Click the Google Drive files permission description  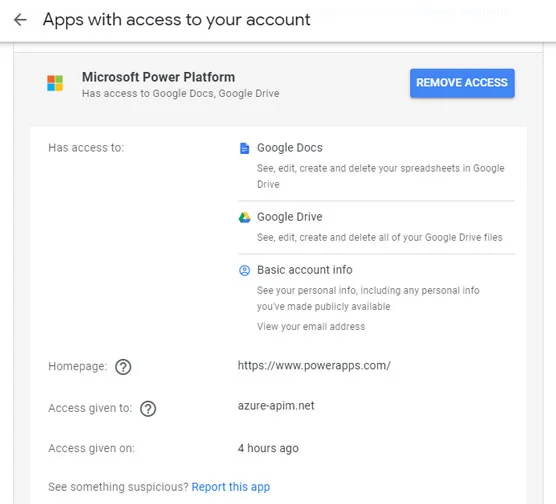coord(380,237)
